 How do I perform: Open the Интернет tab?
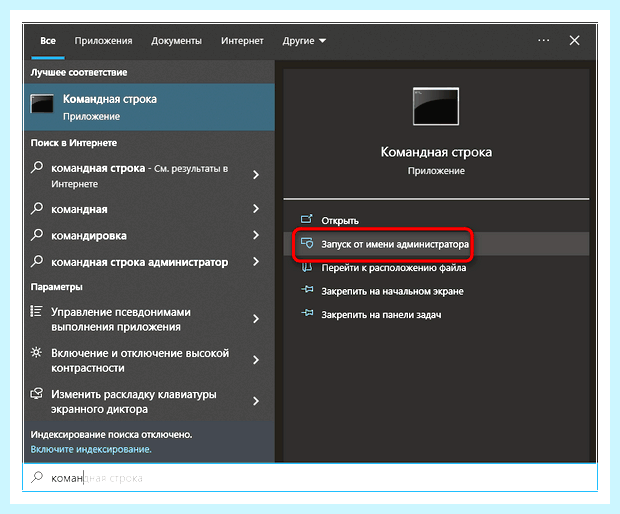pos(242,41)
